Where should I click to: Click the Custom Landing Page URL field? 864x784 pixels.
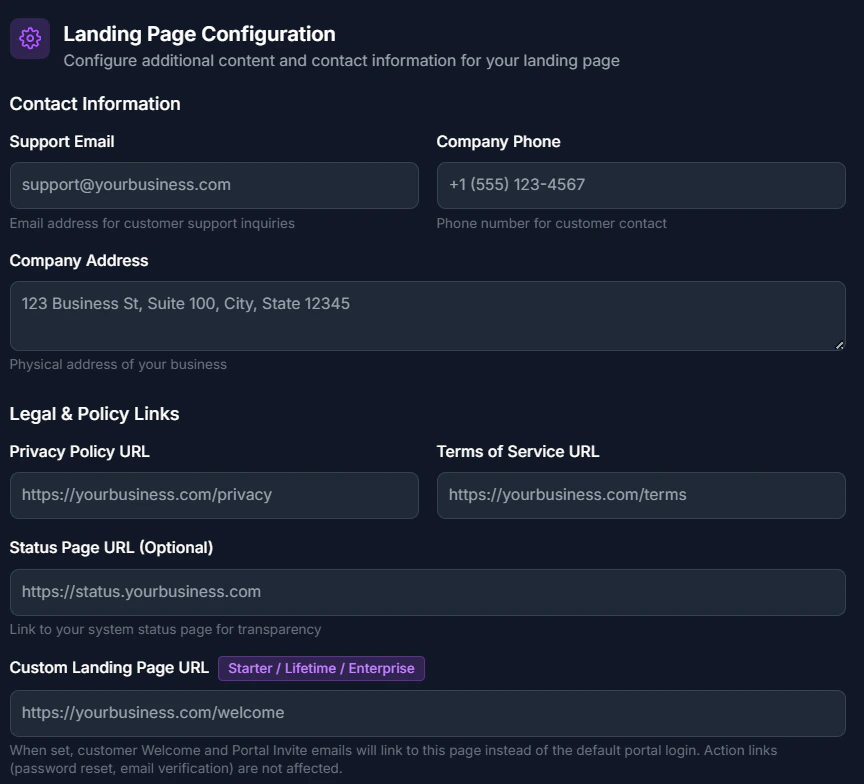(427, 713)
